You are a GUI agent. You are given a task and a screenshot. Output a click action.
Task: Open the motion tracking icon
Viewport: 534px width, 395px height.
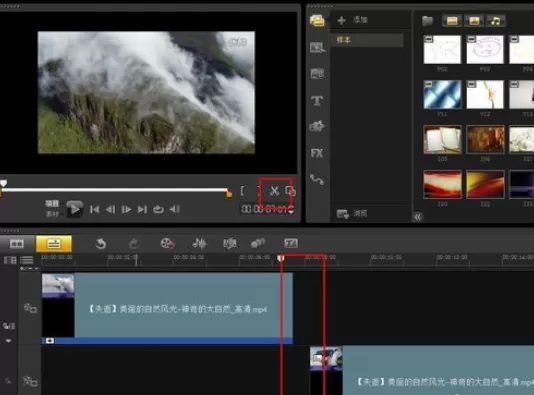pyautogui.click(x=258, y=243)
